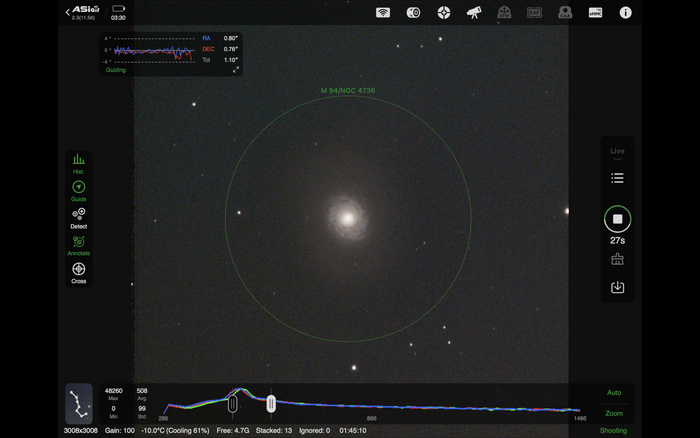Open guide scope crosshair settings
The image size is (700, 438).
[x=444, y=13]
